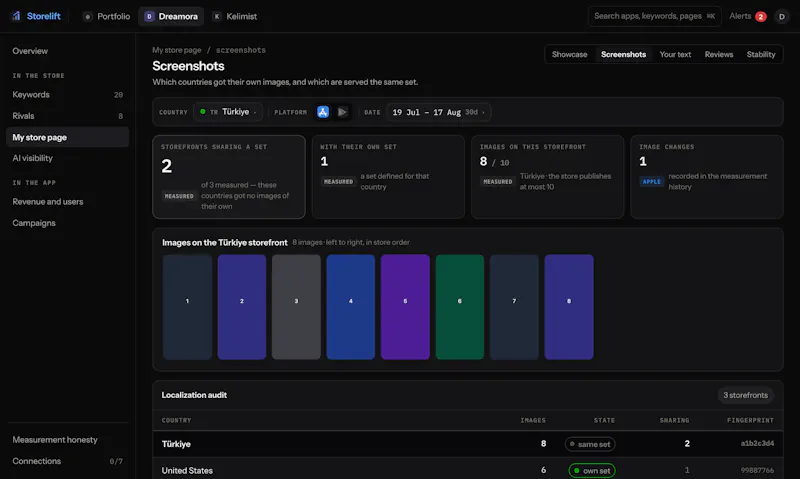Click the Images on this storefront card

pyautogui.click(x=547, y=177)
